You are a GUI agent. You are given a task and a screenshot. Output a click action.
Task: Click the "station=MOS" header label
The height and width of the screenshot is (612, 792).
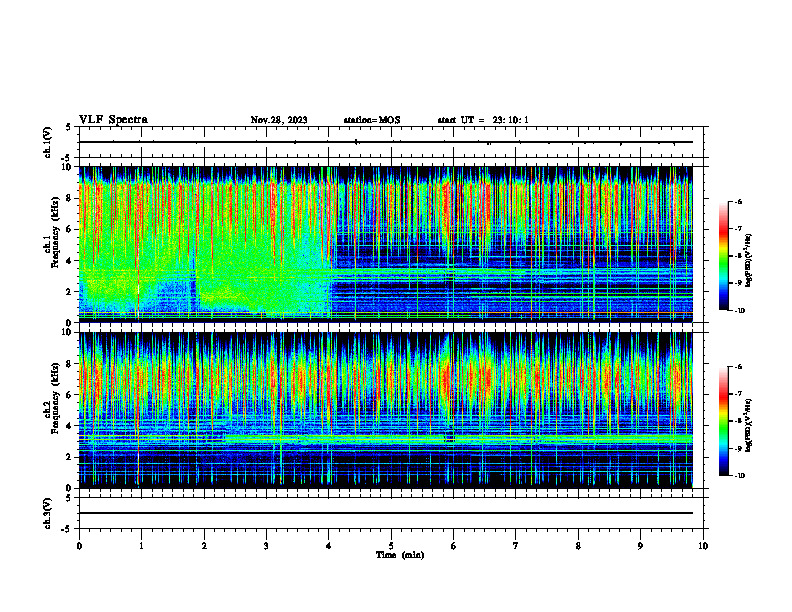pos(372,120)
